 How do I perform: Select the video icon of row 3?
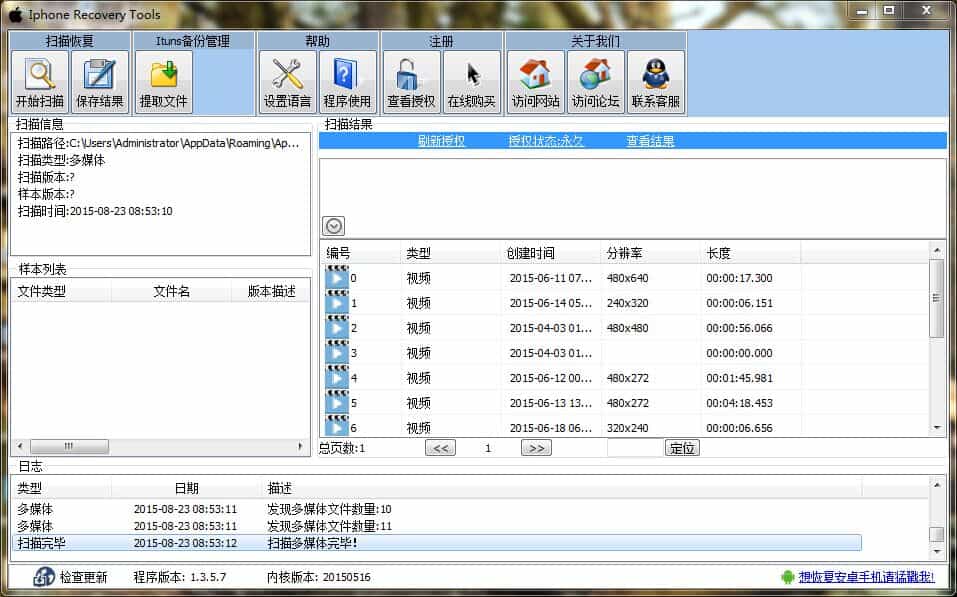click(337, 352)
